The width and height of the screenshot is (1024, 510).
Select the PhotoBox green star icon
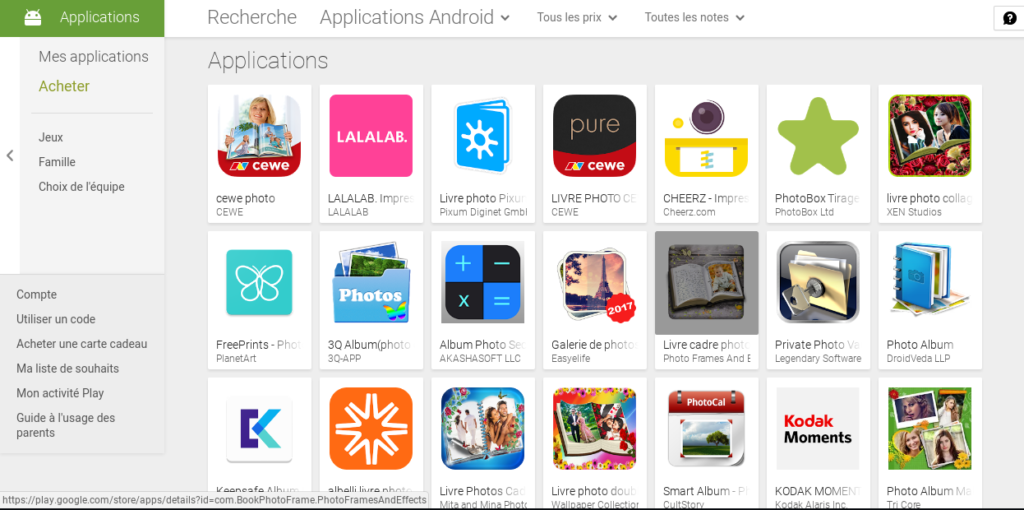(818, 136)
